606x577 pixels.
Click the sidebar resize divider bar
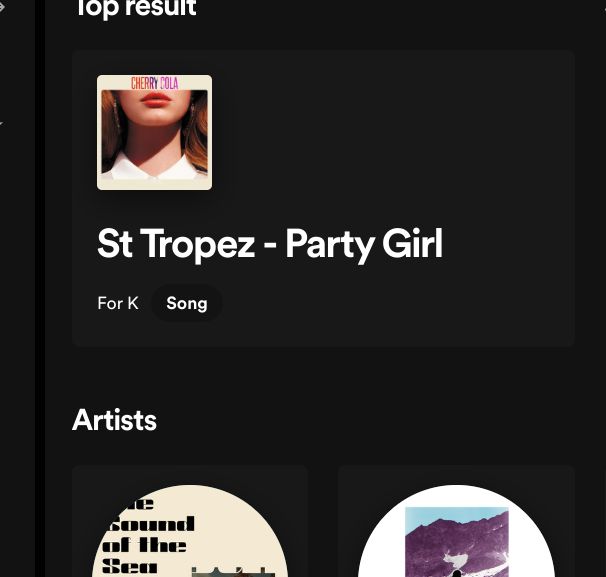click(41, 288)
